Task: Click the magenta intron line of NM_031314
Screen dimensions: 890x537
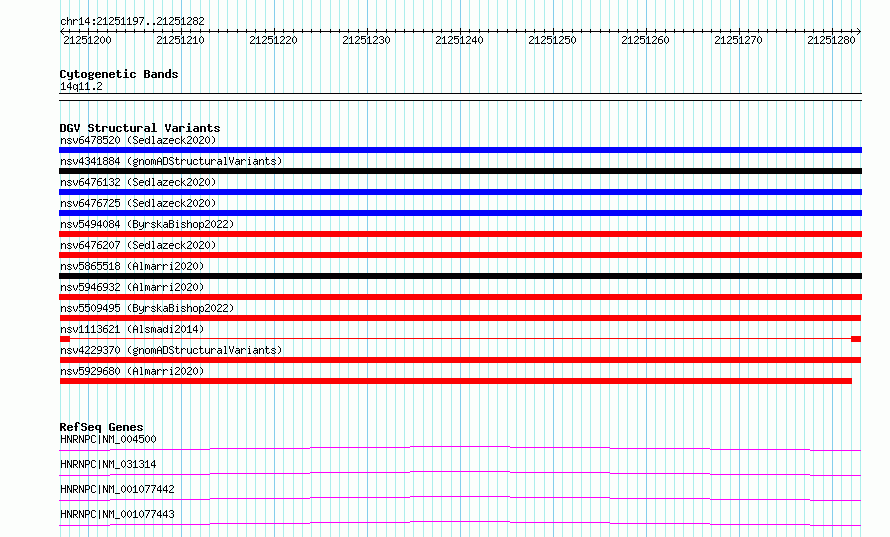Action: tap(460, 472)
